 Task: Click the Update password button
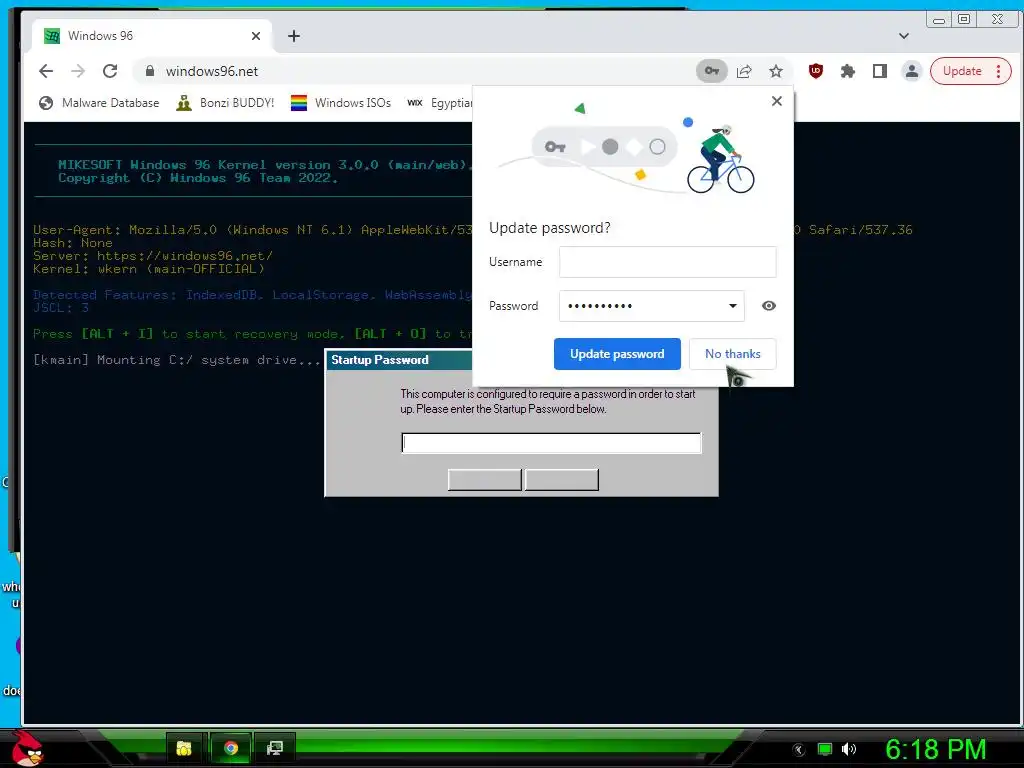[x=617, y=354]
